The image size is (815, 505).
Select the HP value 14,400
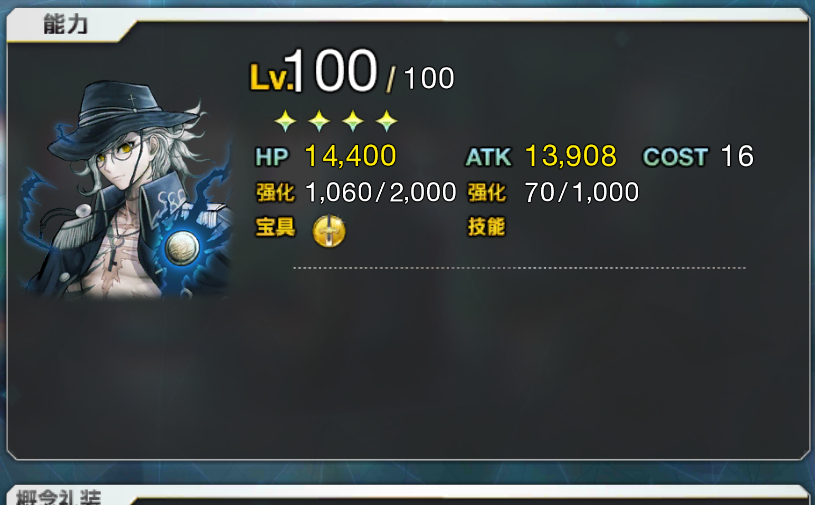(350, 156)
